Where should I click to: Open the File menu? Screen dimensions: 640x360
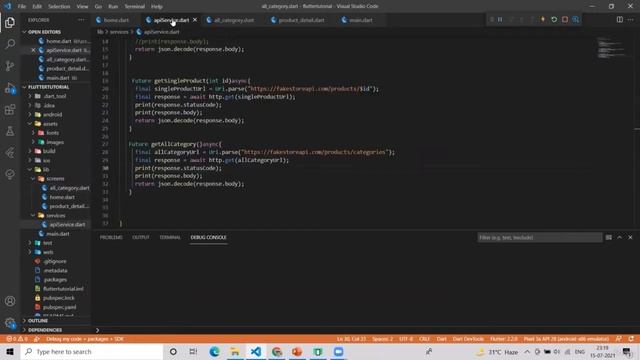(22, 7)
